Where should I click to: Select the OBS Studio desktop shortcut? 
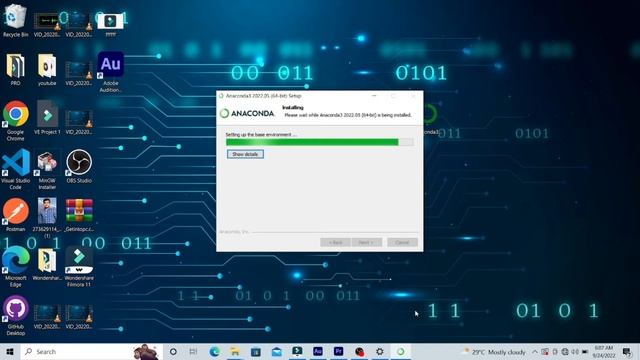[x=79, y=166]
